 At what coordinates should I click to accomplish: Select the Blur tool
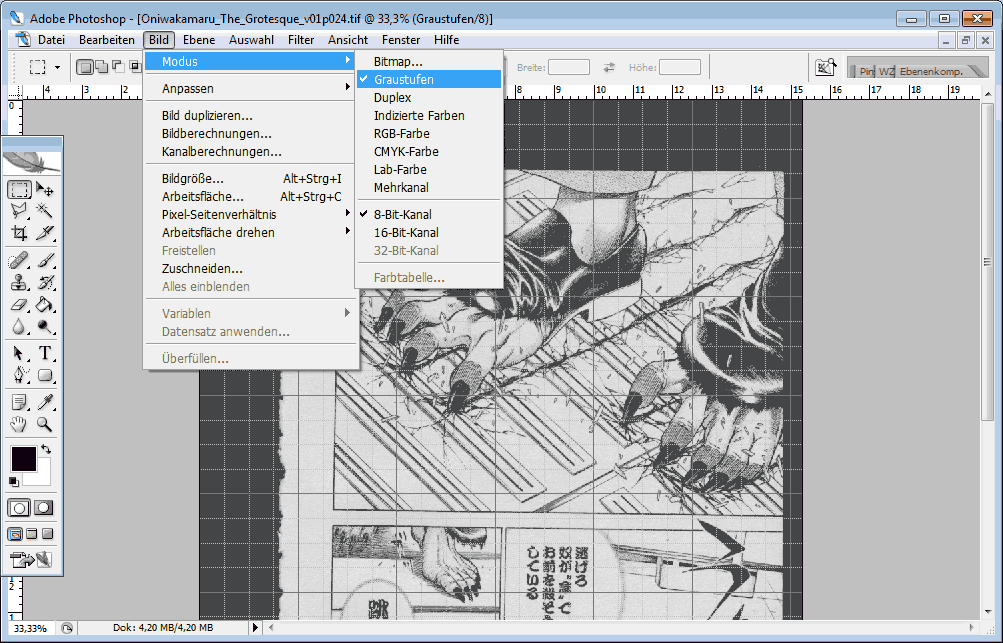click(x=19, y=326)
